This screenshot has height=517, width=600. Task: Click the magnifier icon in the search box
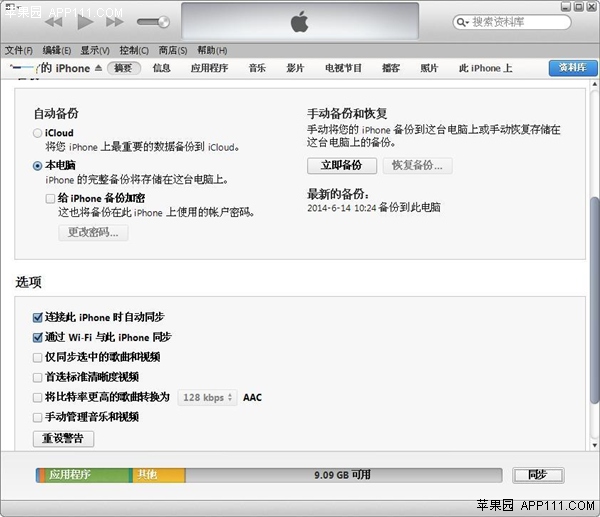[x=463, y=22]
